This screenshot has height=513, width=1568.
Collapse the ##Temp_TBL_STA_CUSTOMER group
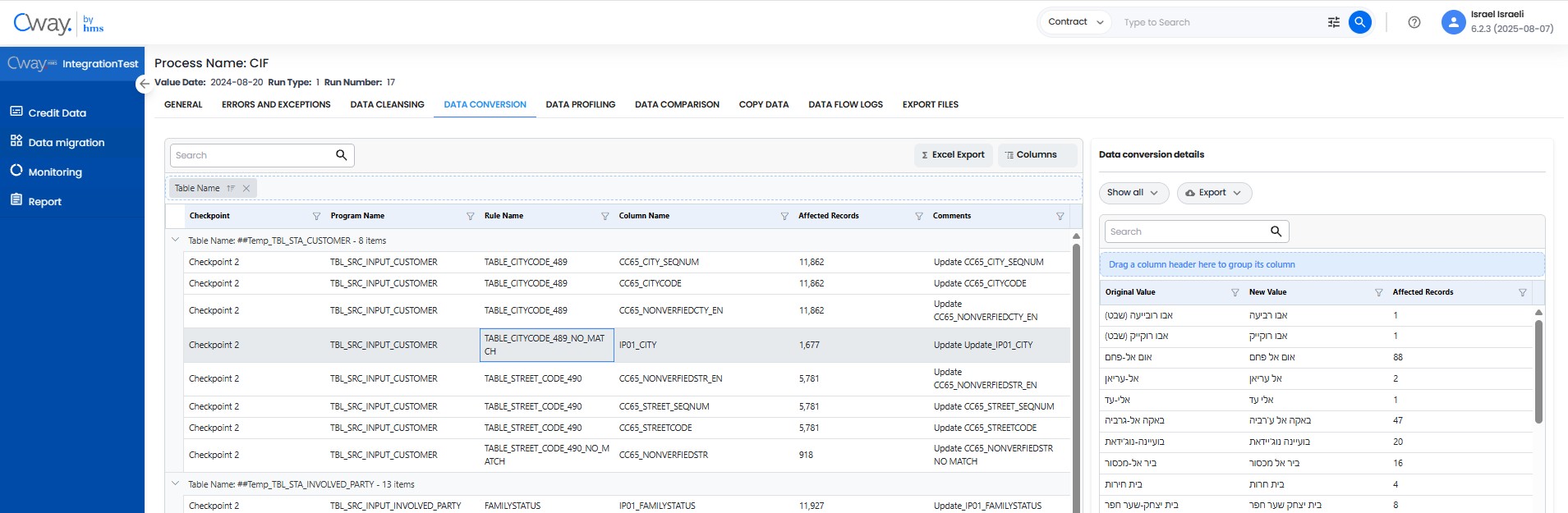(175, 240)
